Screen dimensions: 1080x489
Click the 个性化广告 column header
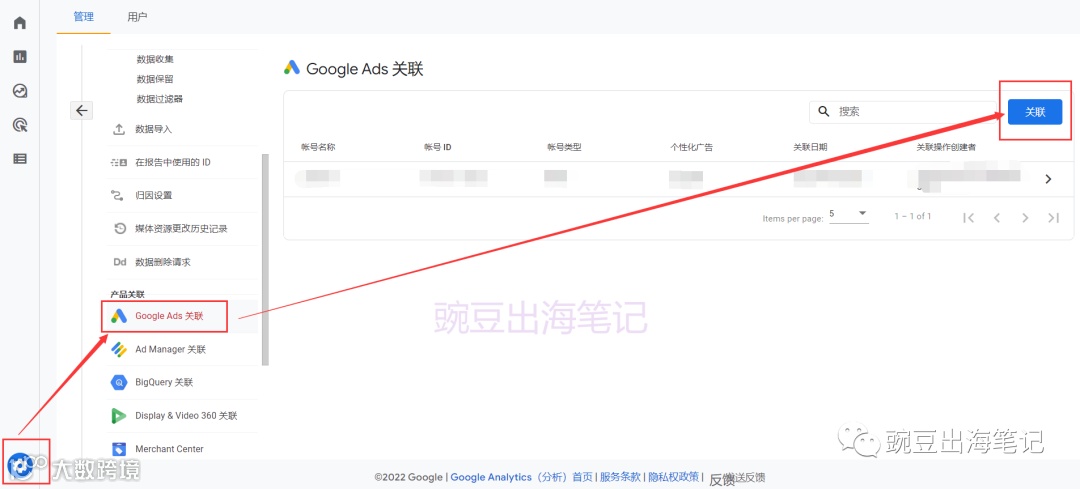[x=692, y=147]
